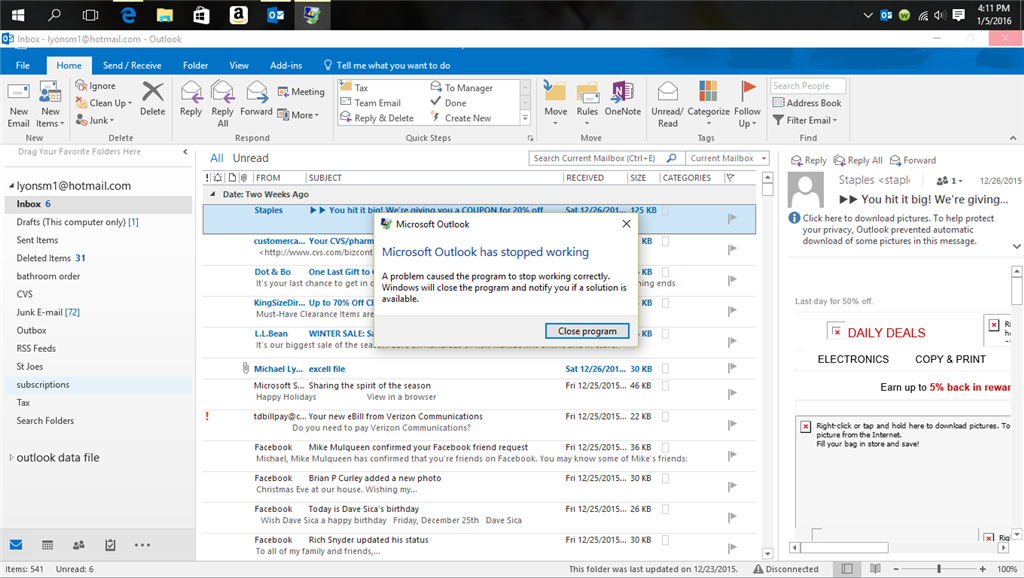Viewport: 1024px width, 578px height.
Task: Switch to View tab
Action: (x=239, y=65)
